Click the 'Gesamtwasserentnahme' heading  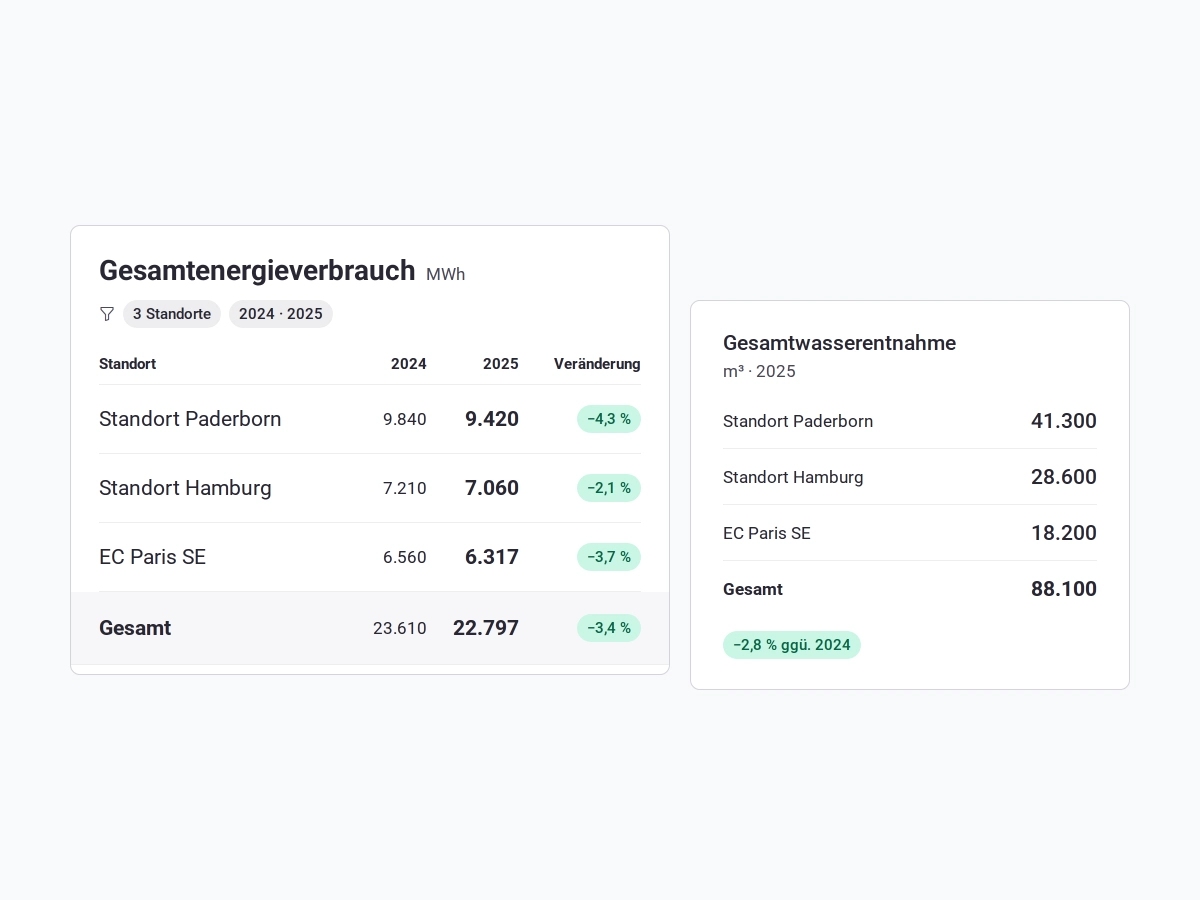(839, 343)
